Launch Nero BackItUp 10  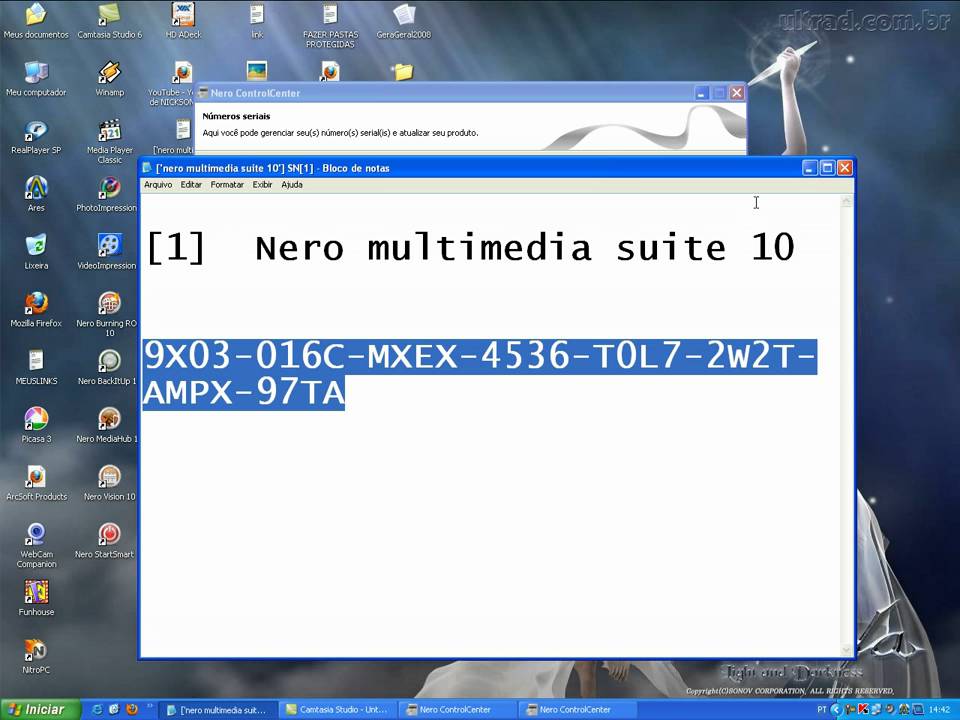click(x=108, y=362)
